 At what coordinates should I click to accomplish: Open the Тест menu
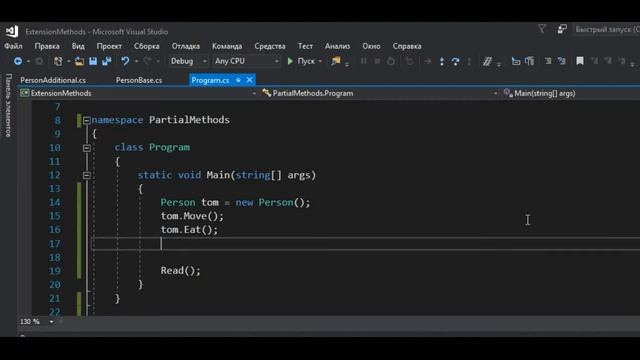[305, 46]
